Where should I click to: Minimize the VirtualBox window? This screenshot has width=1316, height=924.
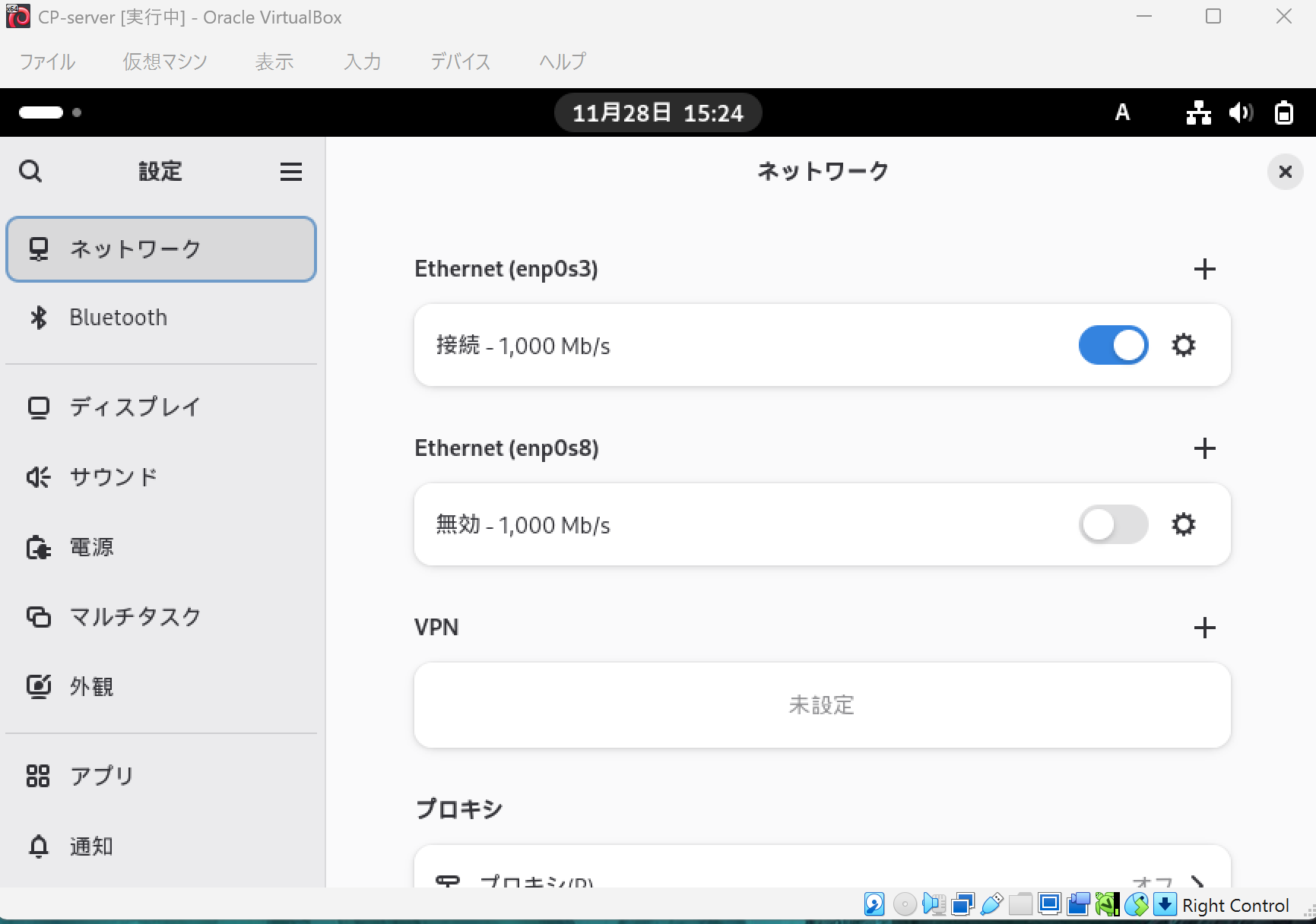pos(1144,16)
